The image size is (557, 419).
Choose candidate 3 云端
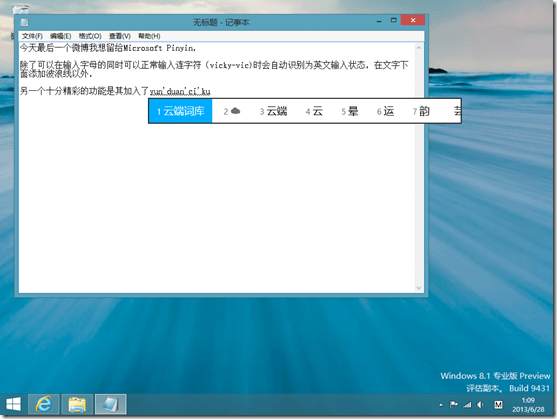(x=273, y=111)
